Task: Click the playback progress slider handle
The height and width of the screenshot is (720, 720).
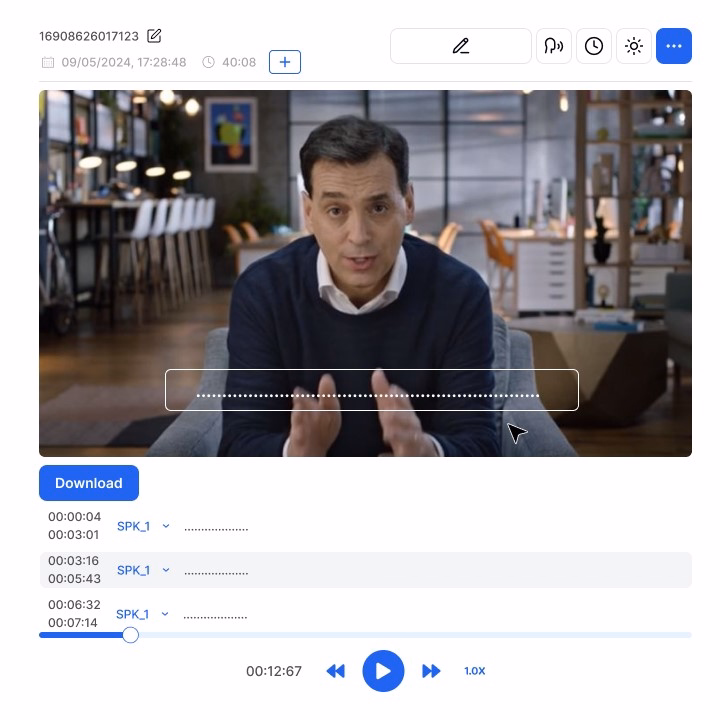Action: click(130, 635)
